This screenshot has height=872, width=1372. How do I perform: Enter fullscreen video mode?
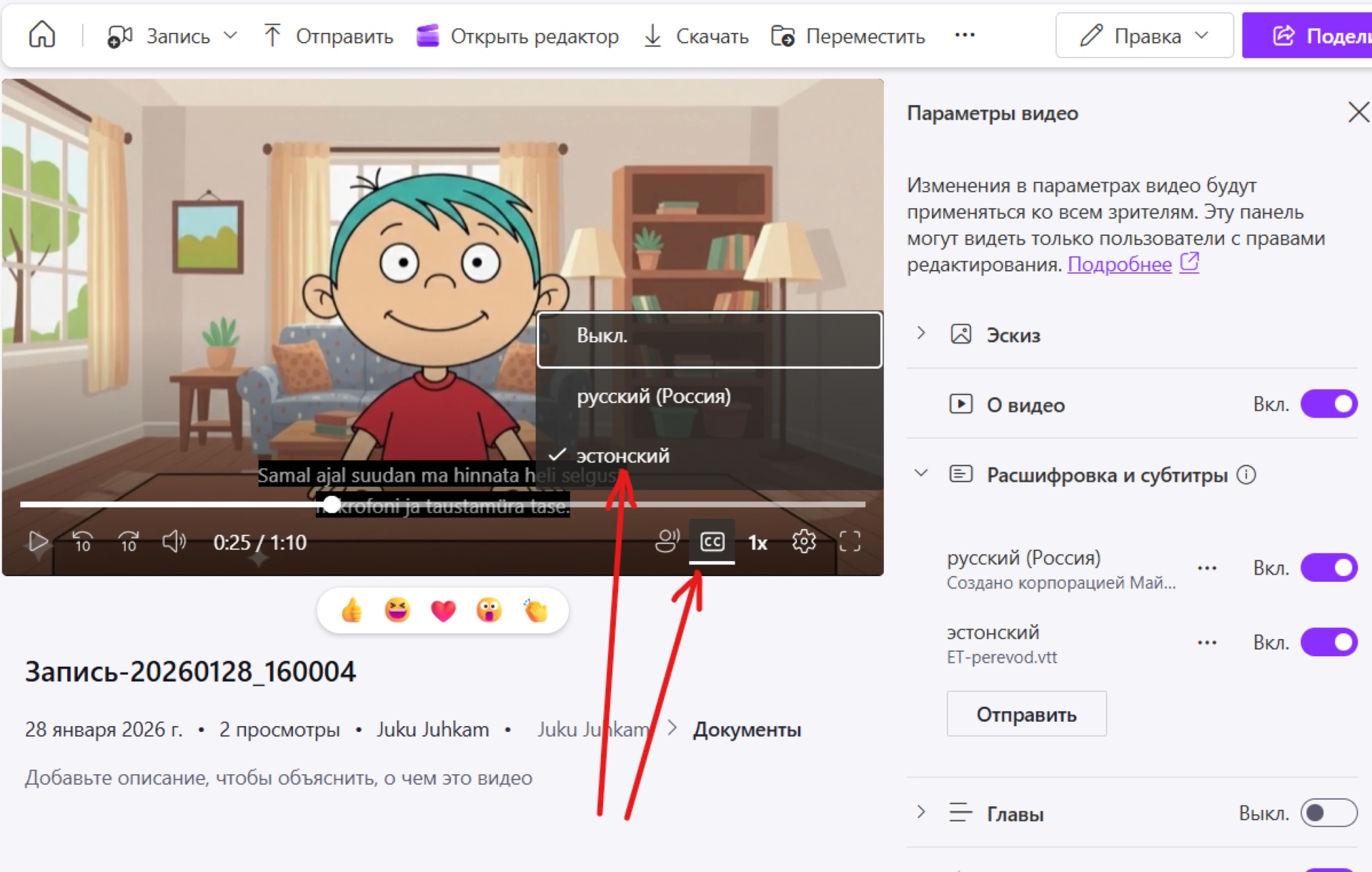point(850,542)
